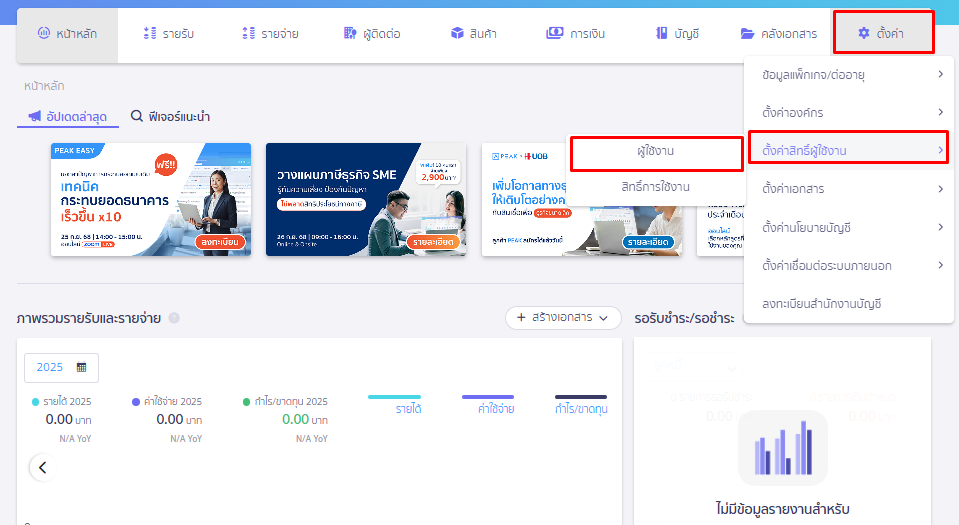Click ลงทะเบียนสำนักงานบัญชี menu entry
This screenshot has height=525, width=959.
pyautogui.click(x=820, y=303)
